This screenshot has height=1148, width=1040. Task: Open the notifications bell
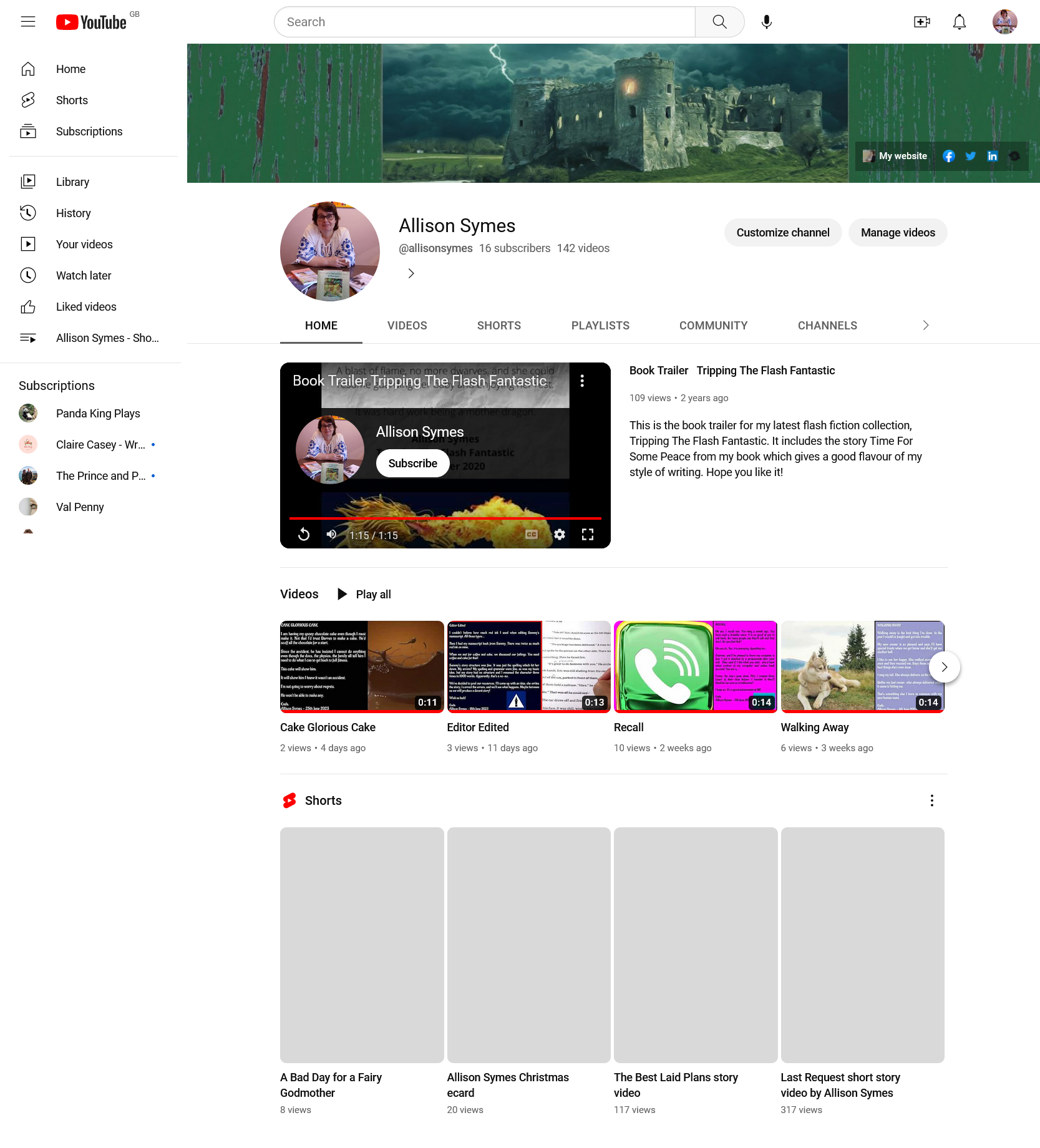point(960,22)
